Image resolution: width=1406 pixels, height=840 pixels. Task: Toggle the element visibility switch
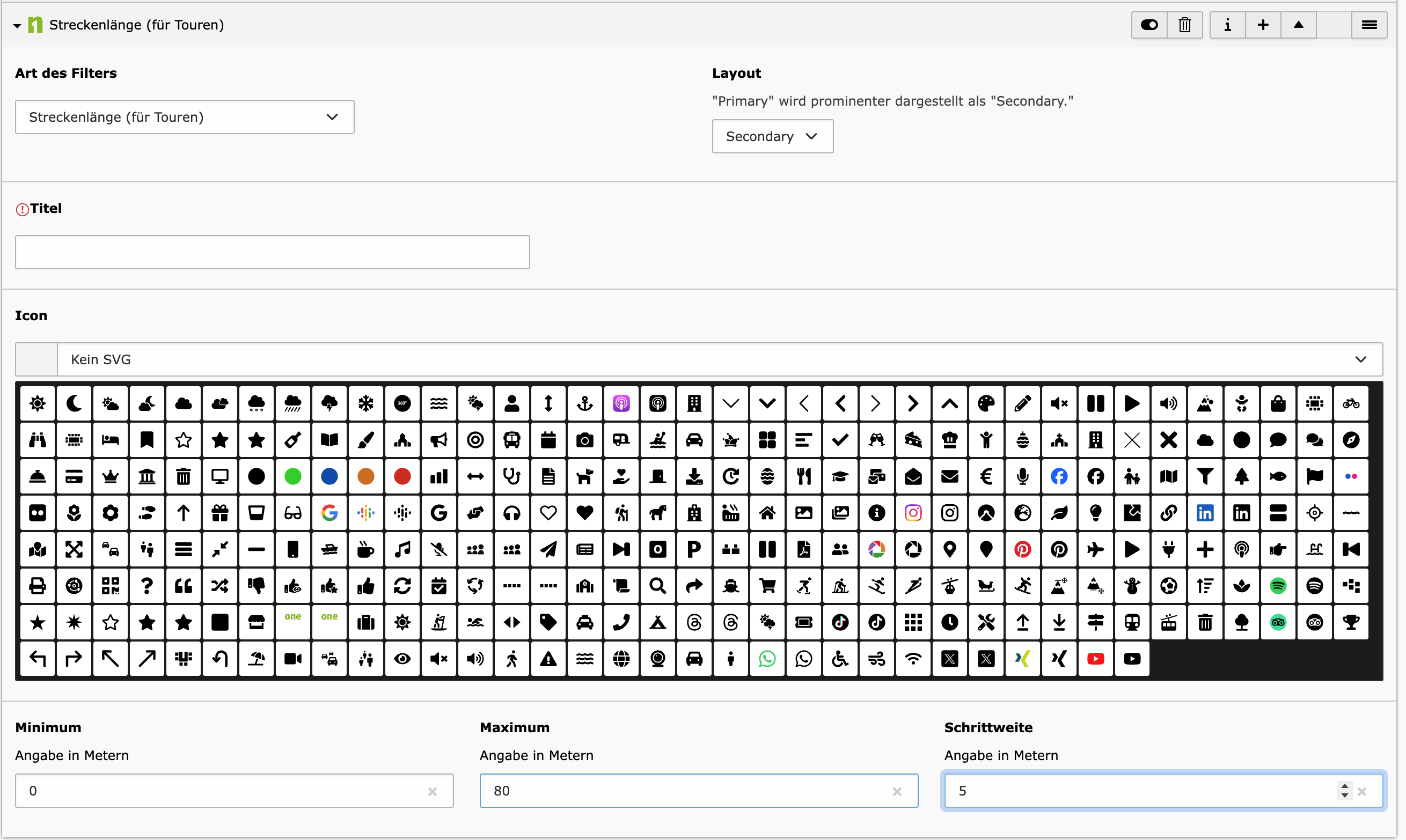pyautogui.click(x=1149, y=25)
